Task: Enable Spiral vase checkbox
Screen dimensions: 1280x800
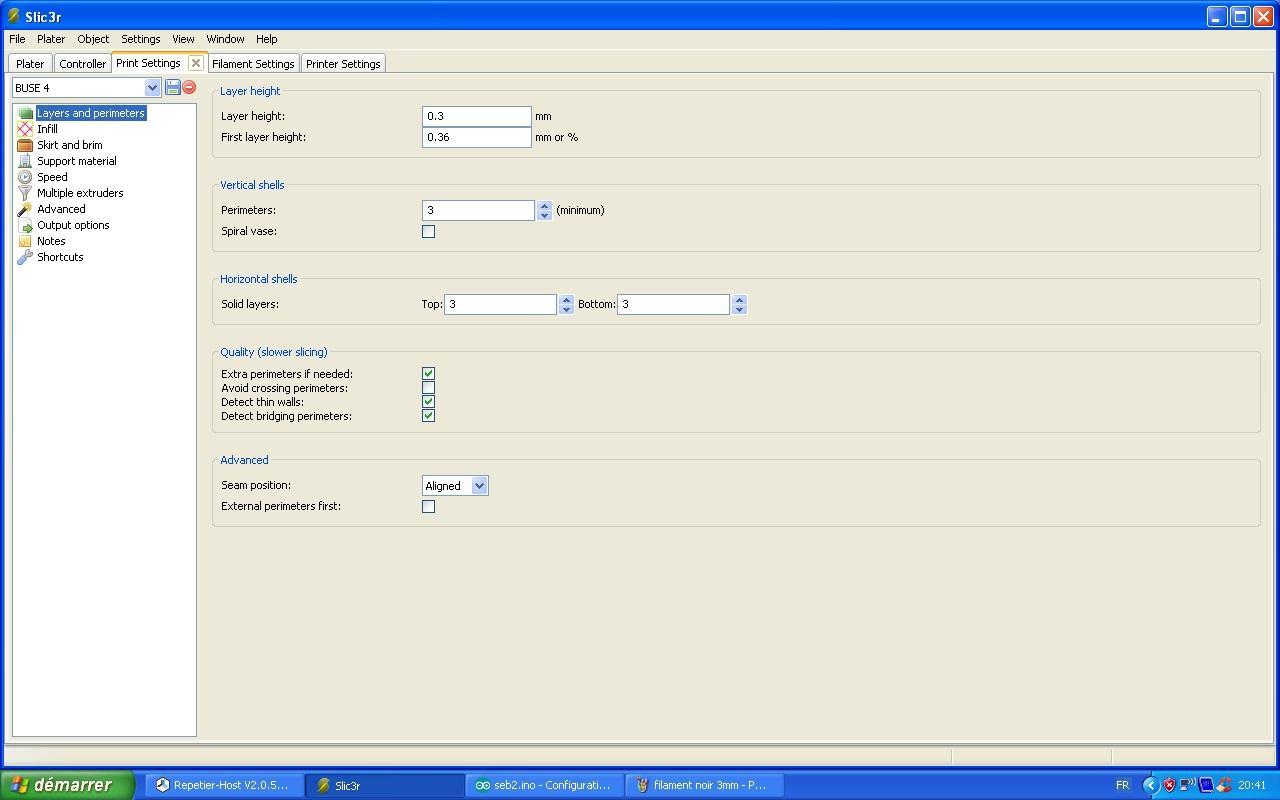Action: pyautogui.click(x=428, y=231)
